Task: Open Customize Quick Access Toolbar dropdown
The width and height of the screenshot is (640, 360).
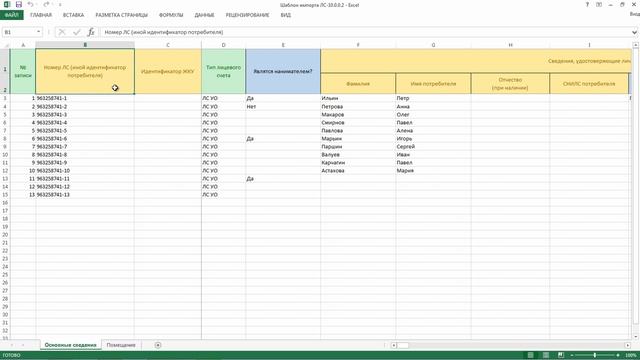Action: coord(60,4)
